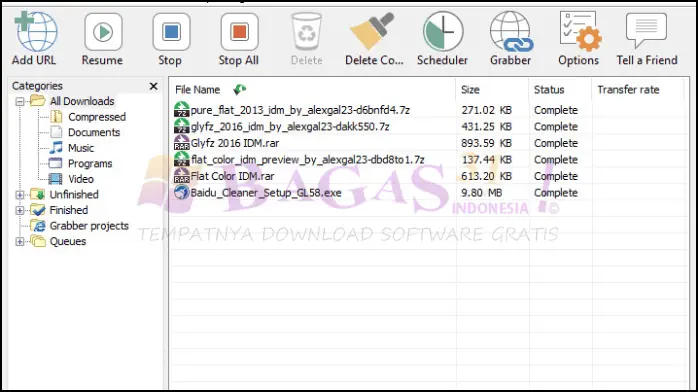
Task: Open the Scheduler clock icon
Action: [443, 32]
